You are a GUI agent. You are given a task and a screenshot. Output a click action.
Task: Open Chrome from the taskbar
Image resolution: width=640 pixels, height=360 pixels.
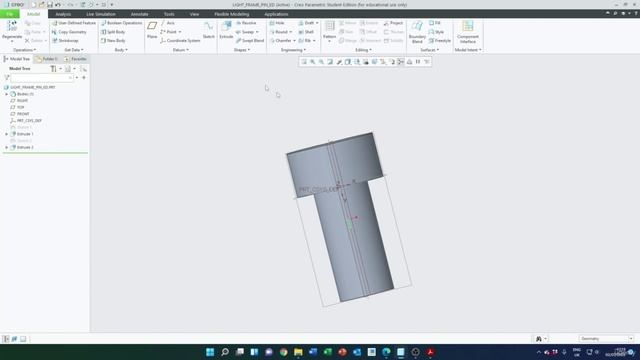tap(284, 352)
